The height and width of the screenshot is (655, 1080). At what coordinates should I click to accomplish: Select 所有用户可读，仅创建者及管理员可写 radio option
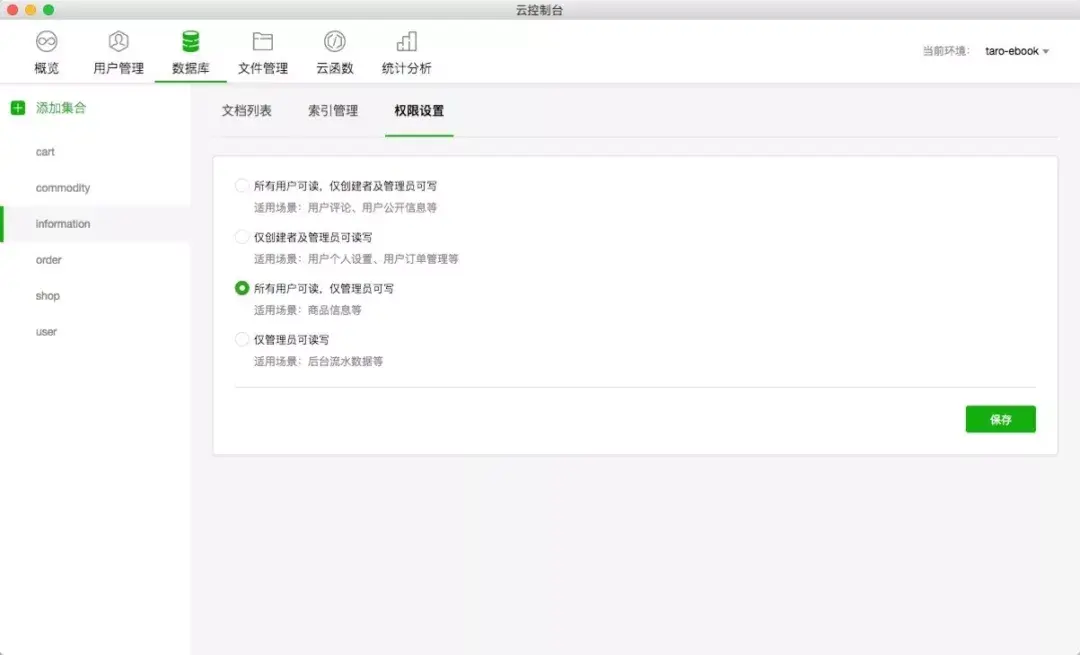[x=242, y=186]
